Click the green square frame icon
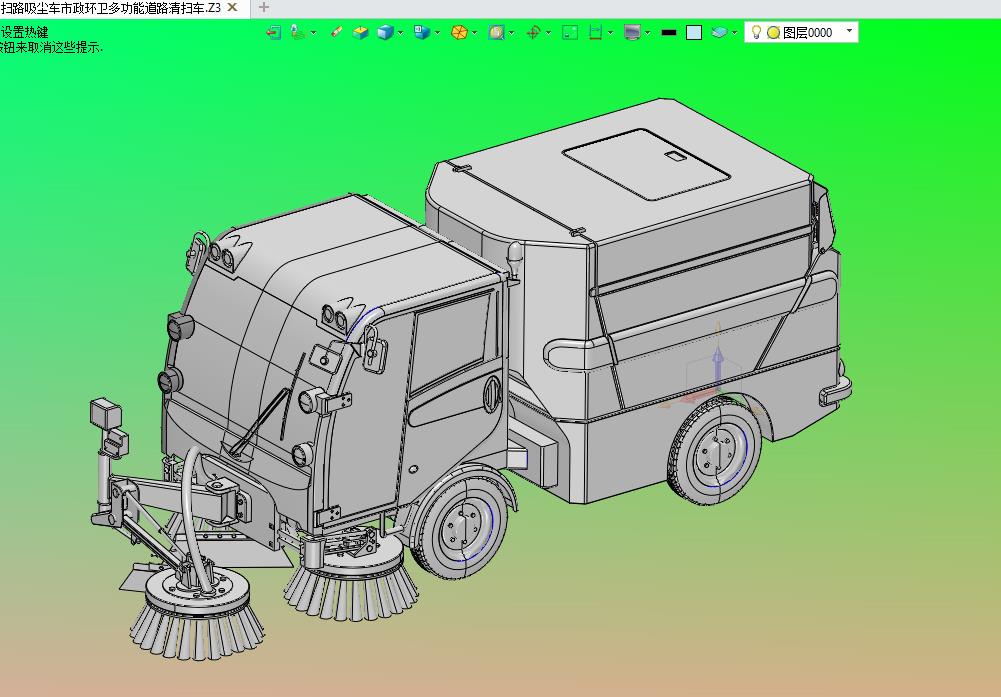The image size is (1001, 697). tap(570, 32)
